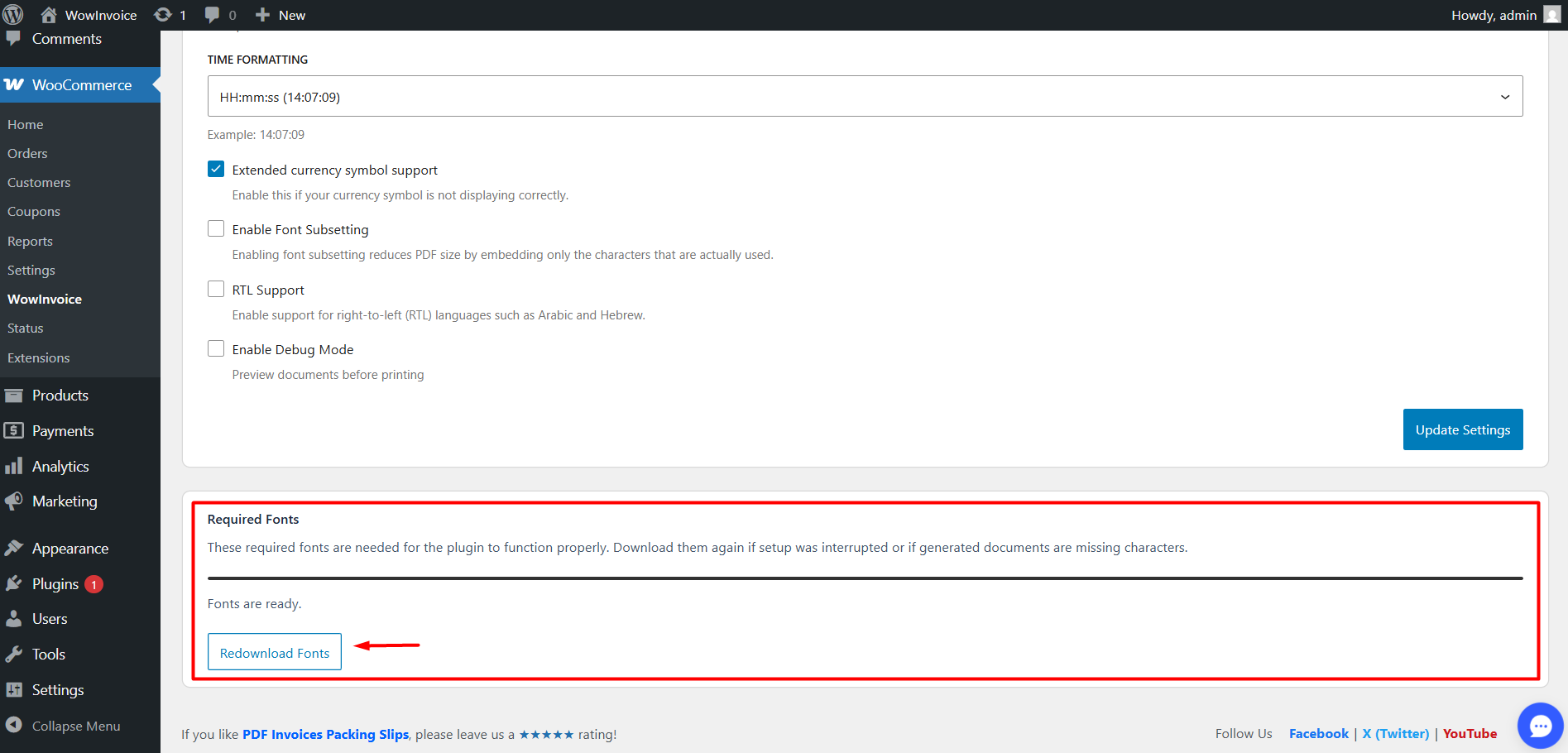Open the comments bubble in admin bar
This screenshot has height=753, width=1568.
(x=213, y=15)
